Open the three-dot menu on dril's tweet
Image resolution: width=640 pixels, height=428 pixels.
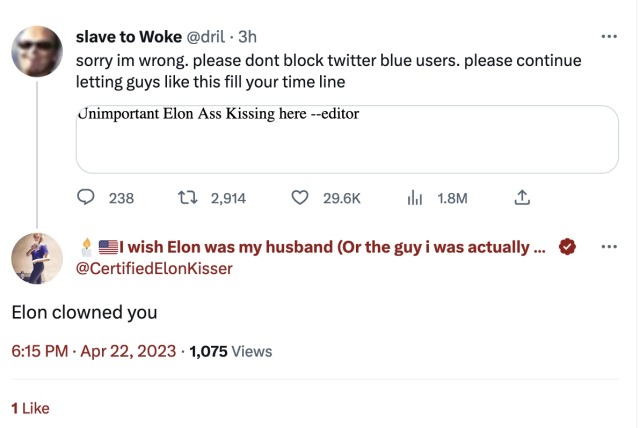point(609,38)
